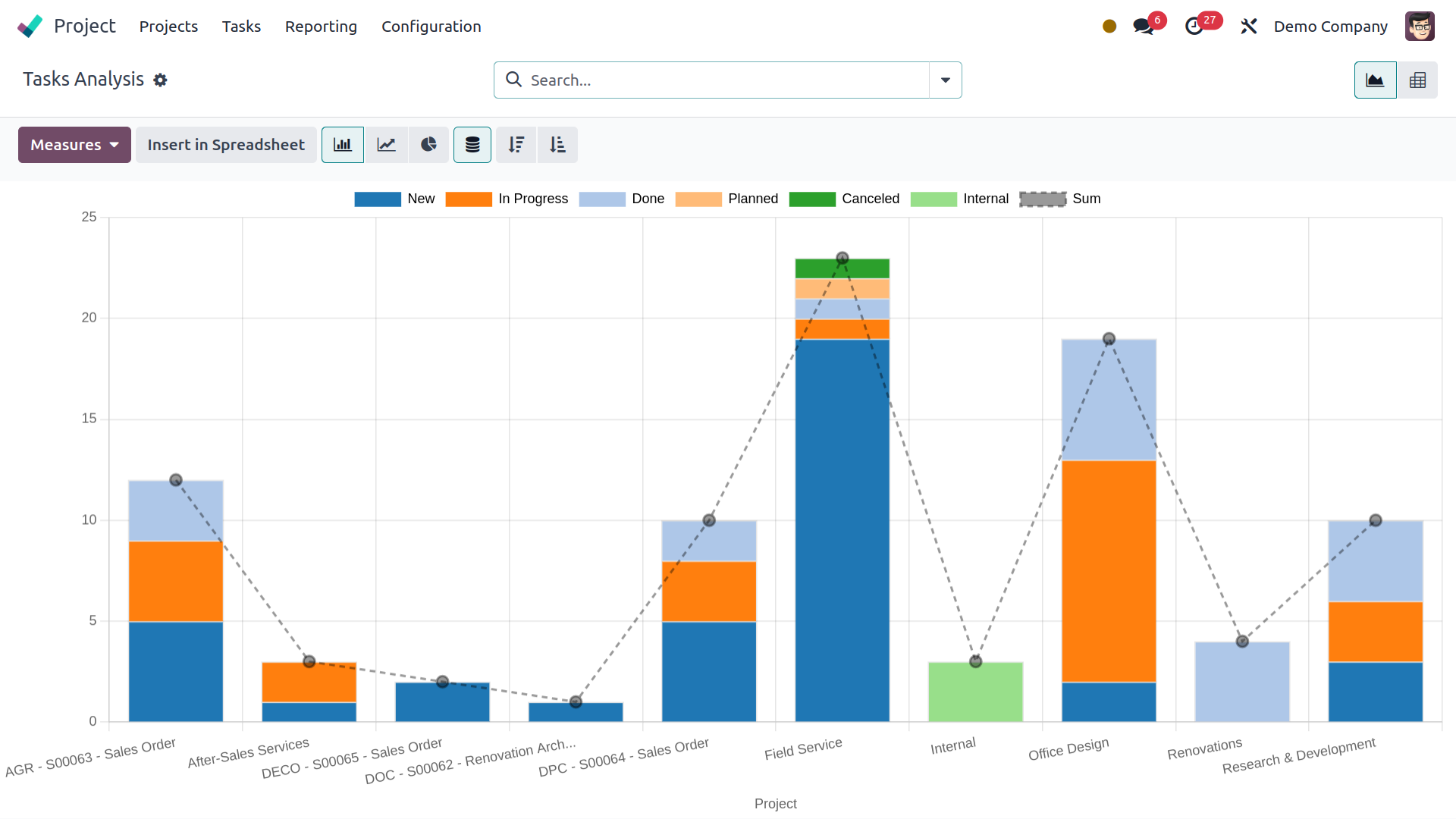Open the Configuration menu
Viewport: 1456px width, 819px height.
click(x=431, y=27)
